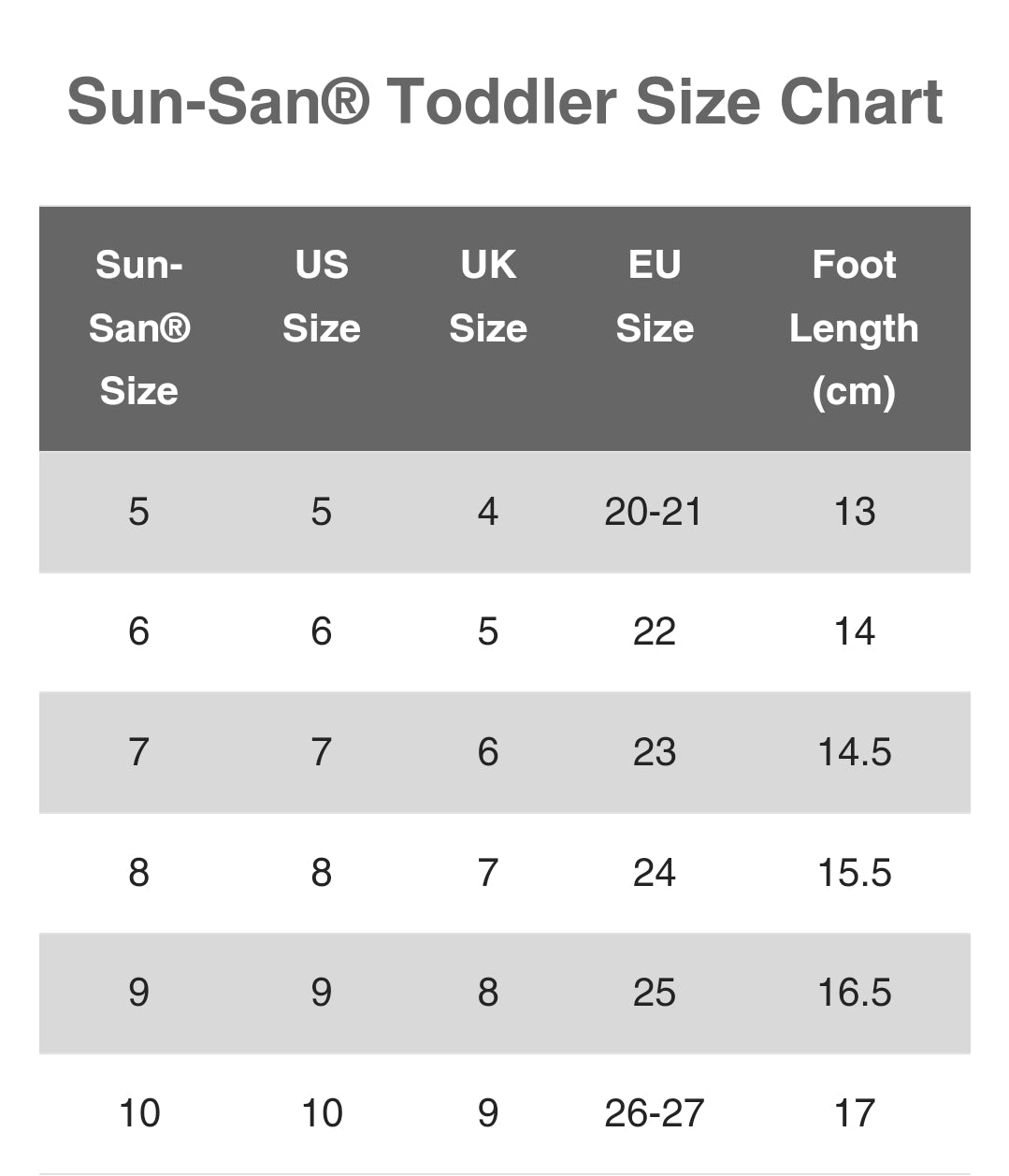Select EU size 23 cell
Screen dimensions: 1009x1176
pos(654,752)
